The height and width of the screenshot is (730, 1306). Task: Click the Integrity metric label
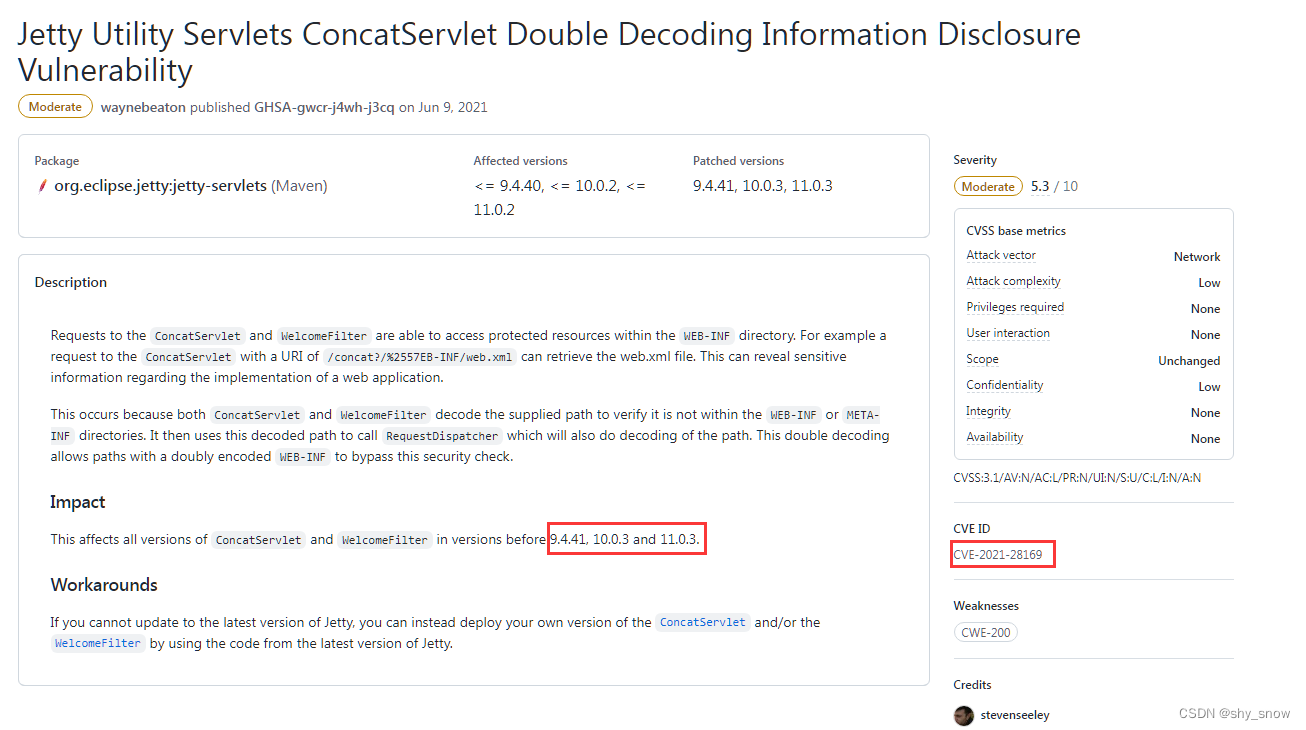tap(988, 412)
